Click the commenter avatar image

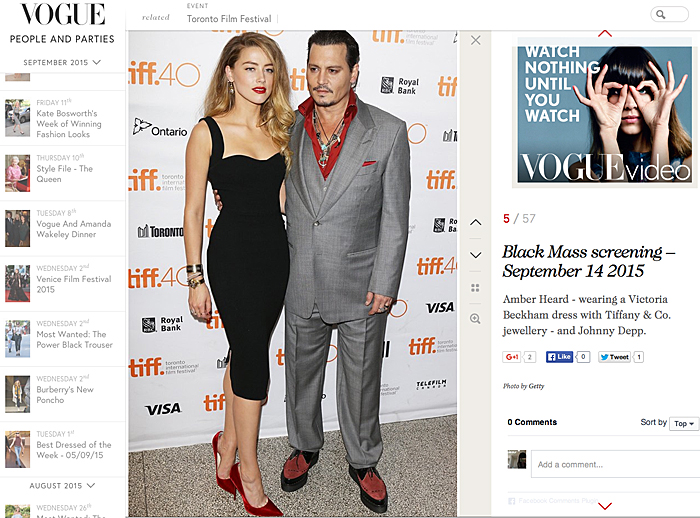[517, 460]
